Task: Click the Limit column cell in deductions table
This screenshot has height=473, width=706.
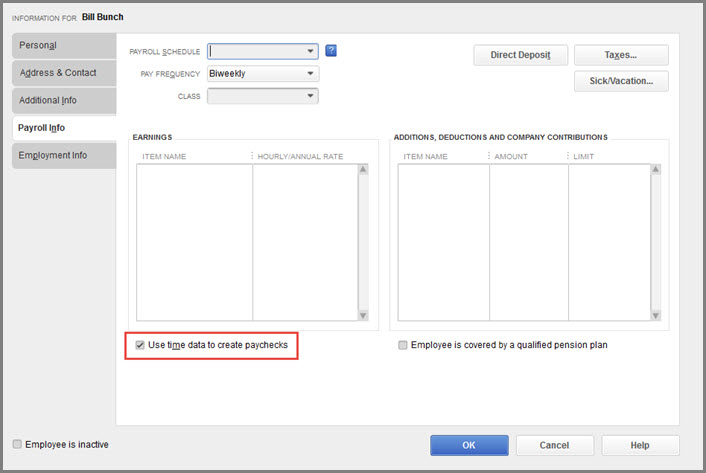Action: click(610, 242)
